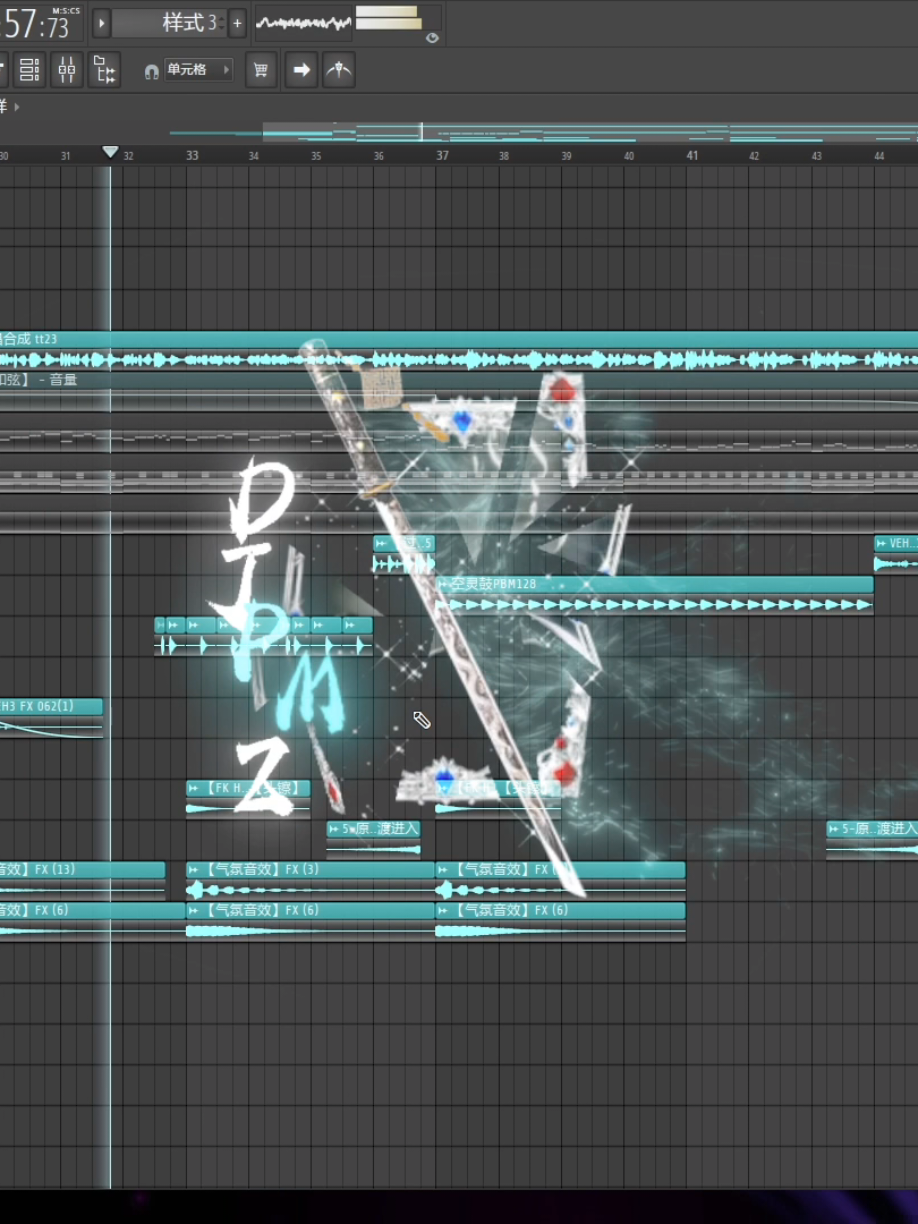Add a new pattern with plus button

237,22
